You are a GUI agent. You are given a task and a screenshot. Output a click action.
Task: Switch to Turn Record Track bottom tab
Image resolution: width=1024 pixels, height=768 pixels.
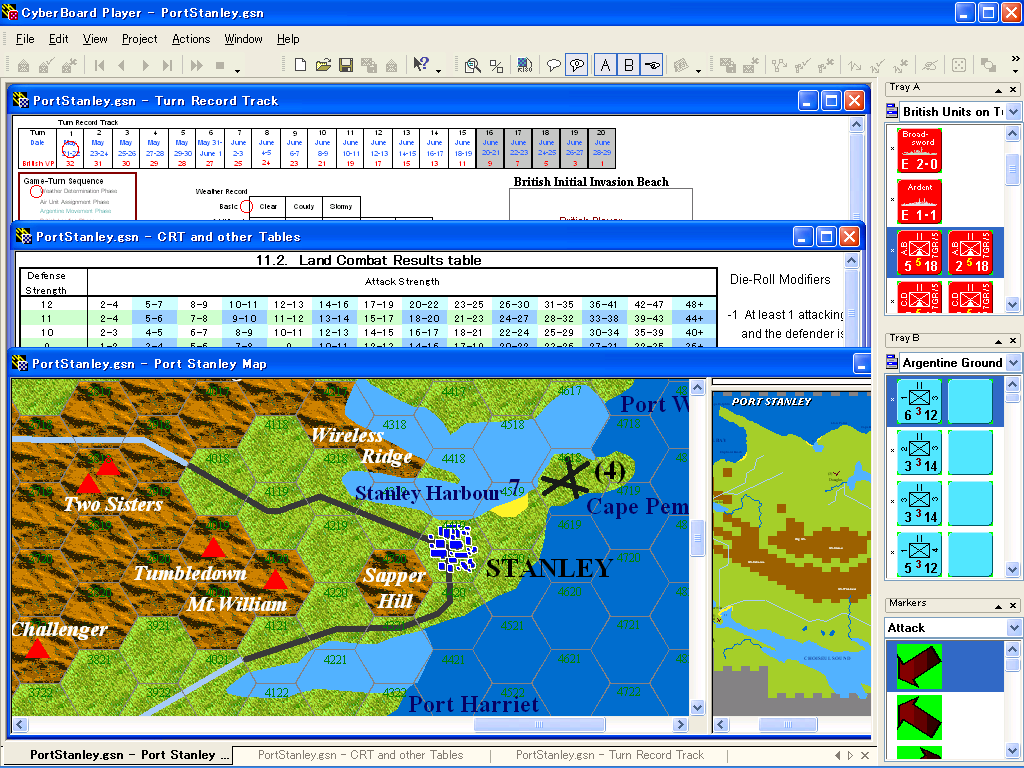(x=610, y=755)
